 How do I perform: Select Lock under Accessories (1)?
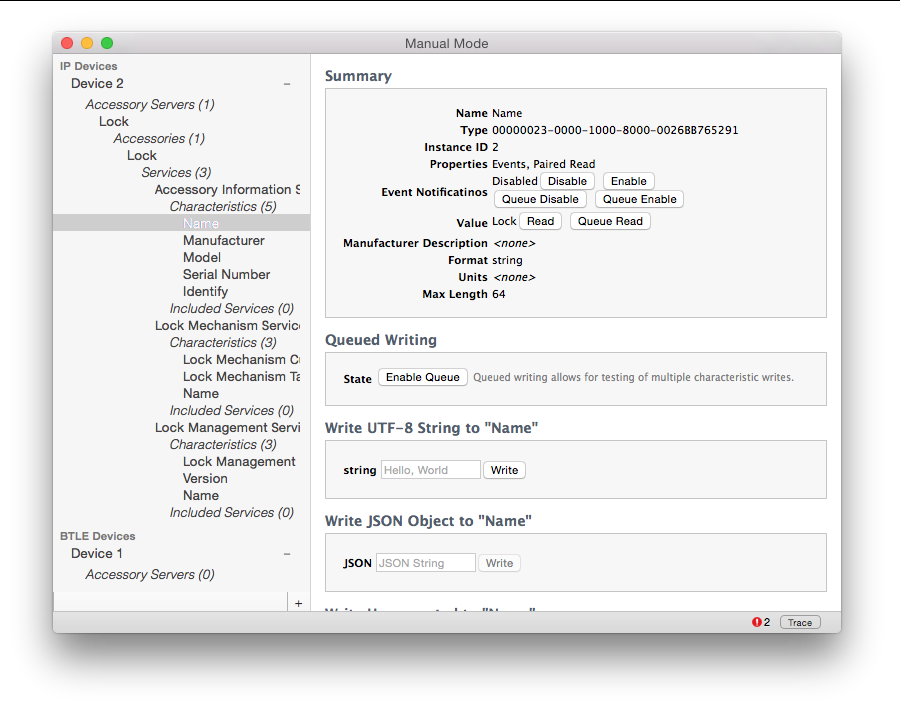coord(142,156)
